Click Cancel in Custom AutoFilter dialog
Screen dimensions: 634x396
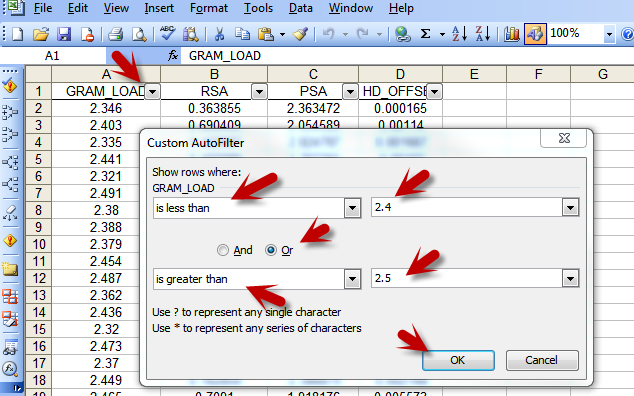tap(542, 360)
